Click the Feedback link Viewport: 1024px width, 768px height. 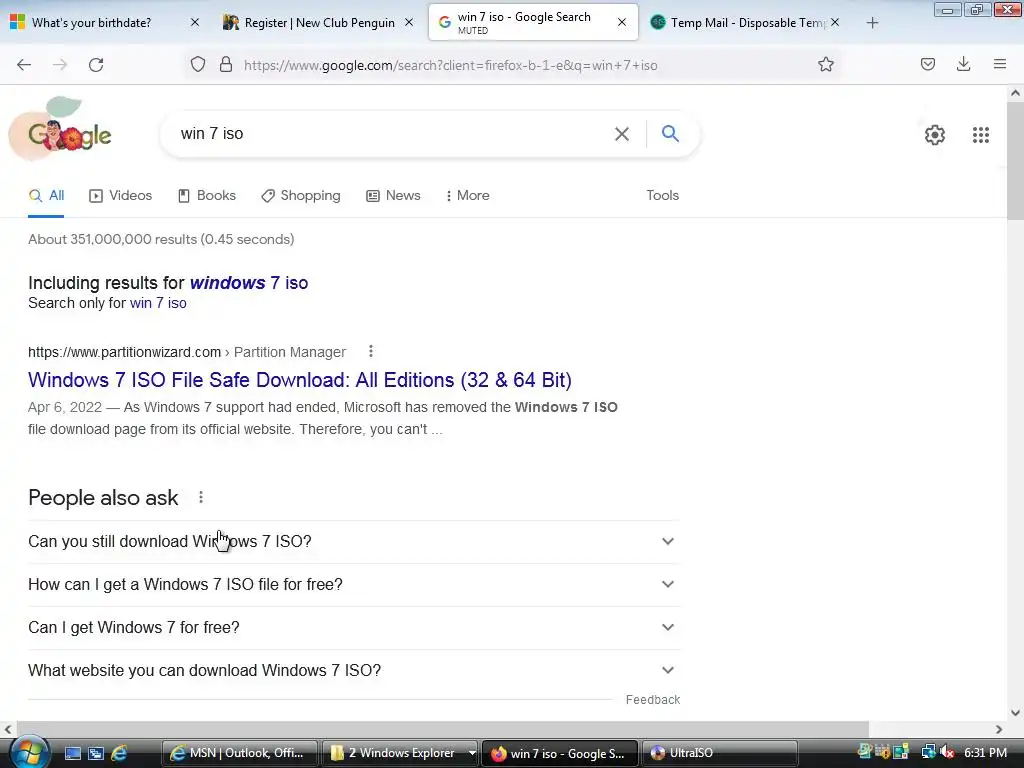pos(652,699)
